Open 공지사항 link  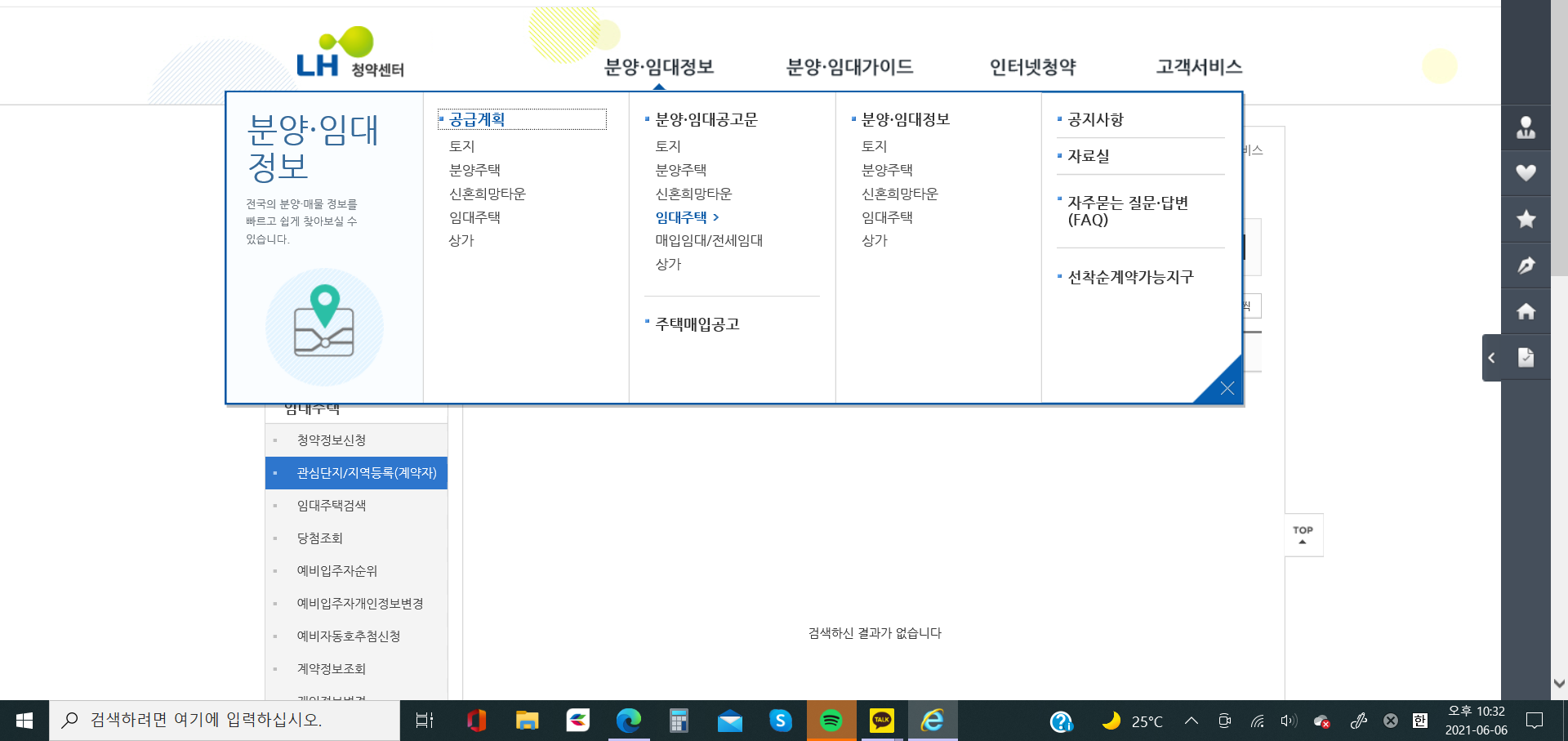point(1096,119)
